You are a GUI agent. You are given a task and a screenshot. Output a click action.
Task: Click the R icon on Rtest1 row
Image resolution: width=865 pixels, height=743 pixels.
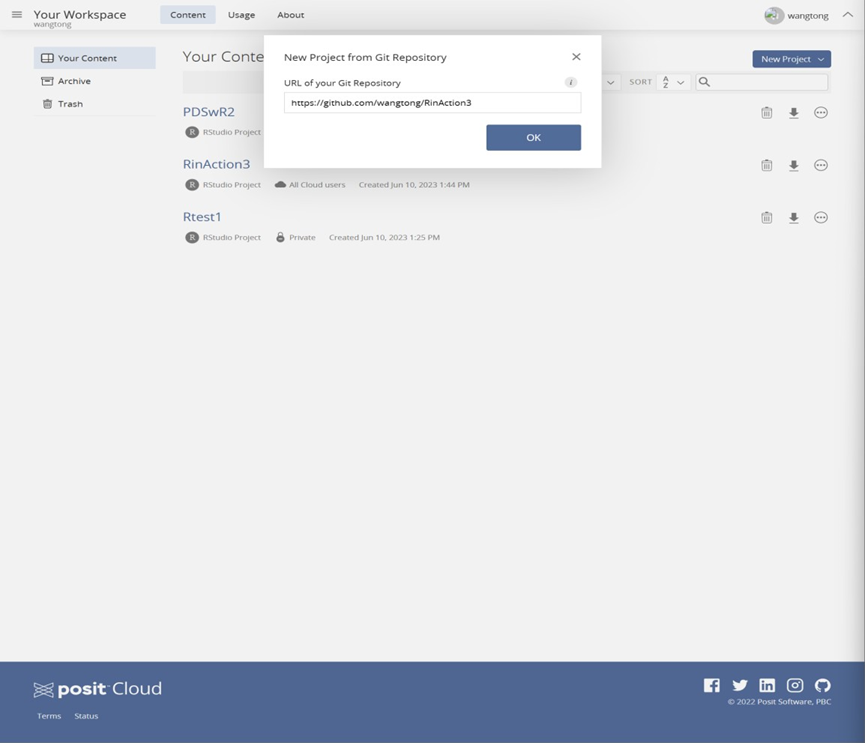point(192,237)
